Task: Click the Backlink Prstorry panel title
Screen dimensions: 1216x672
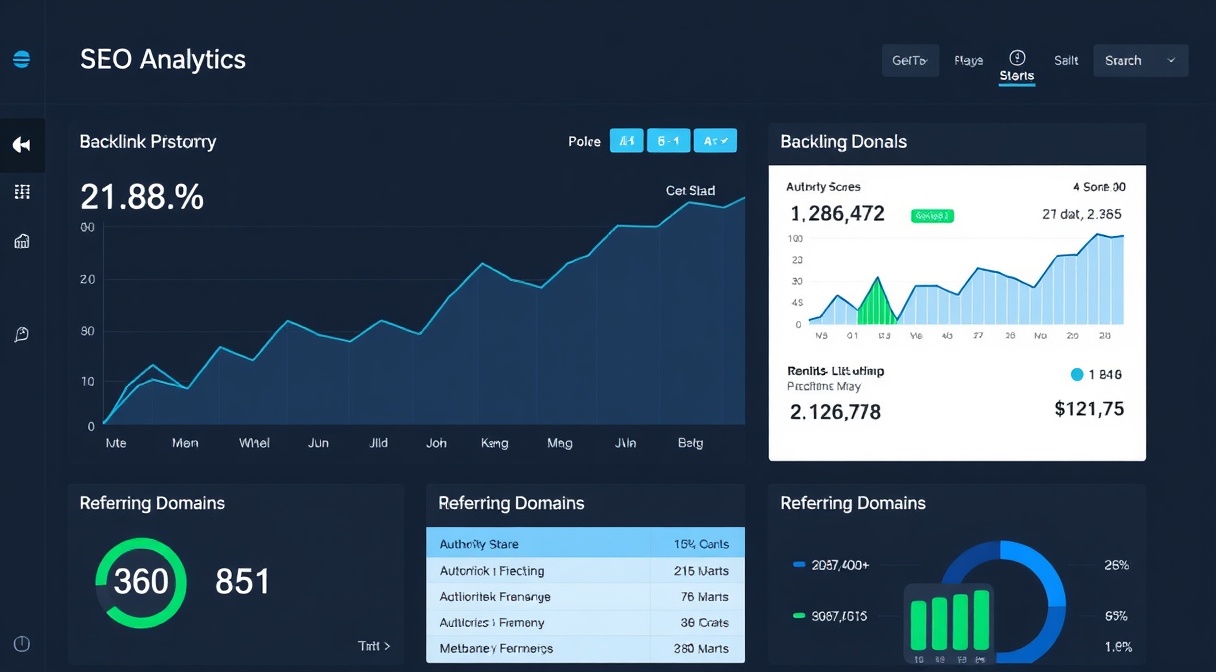Action: (x=148, y=141)
